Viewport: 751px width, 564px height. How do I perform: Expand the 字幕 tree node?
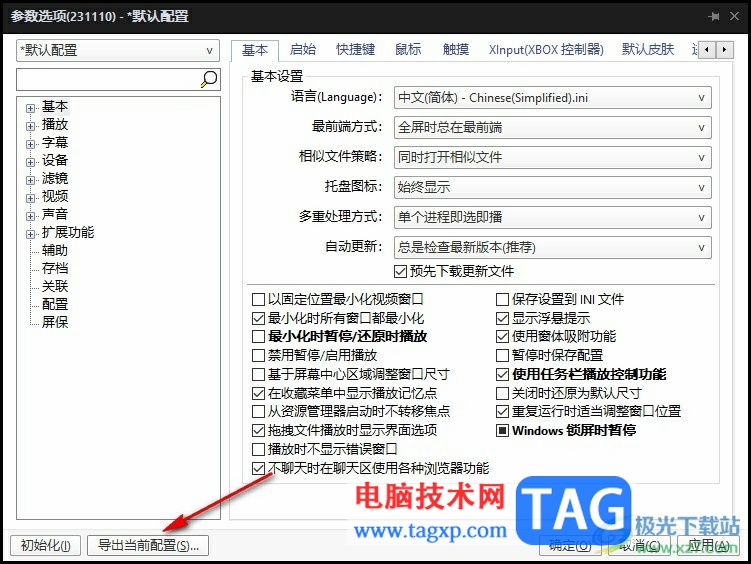[x=31, y=144]
